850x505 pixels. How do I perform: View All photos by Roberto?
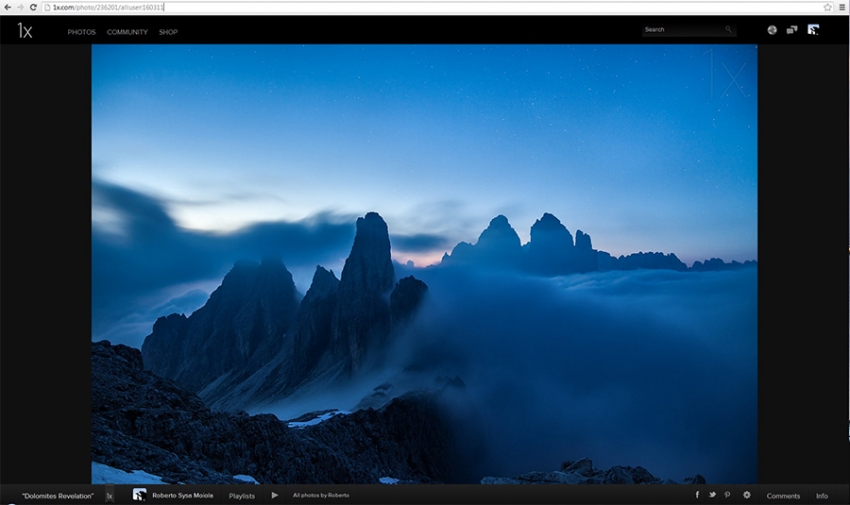click(321, 495)
